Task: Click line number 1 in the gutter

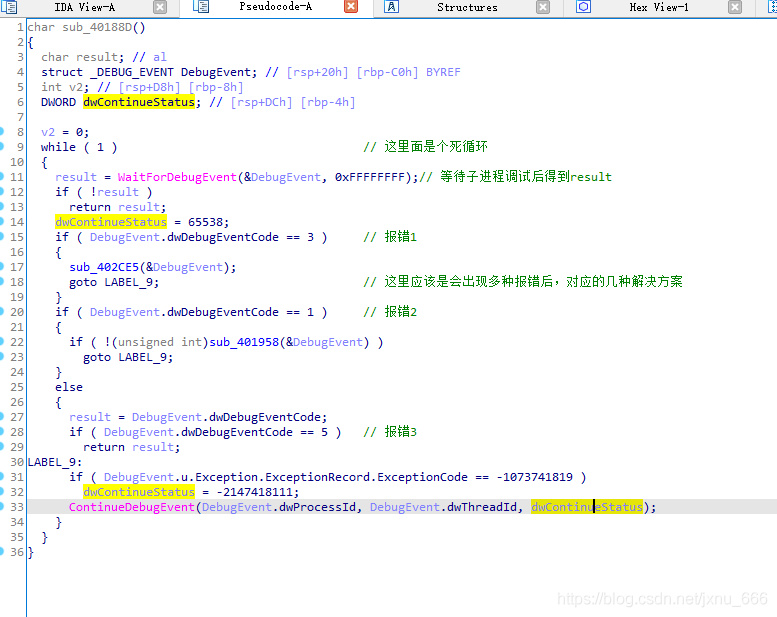Action: (x=20, y=27)
